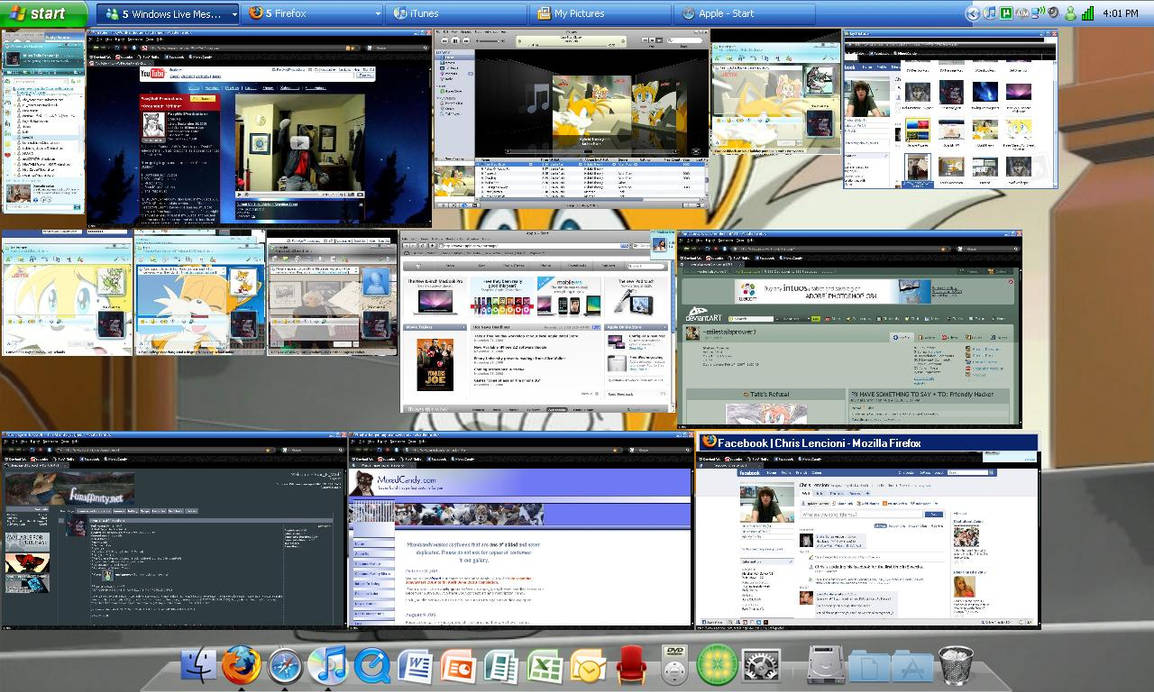Screen dimensions: 1154x692
Task: Open the Windows Start menu
Action: pyautogui.click(x=43, y=13)
